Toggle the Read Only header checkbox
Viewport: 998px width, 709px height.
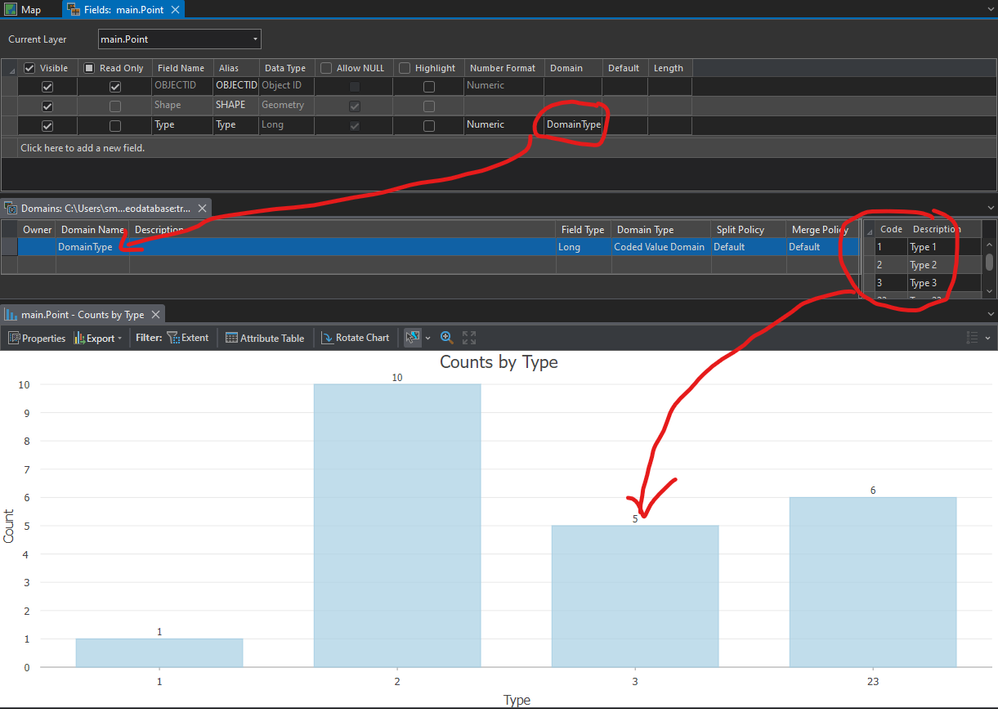tap(89, 68)
